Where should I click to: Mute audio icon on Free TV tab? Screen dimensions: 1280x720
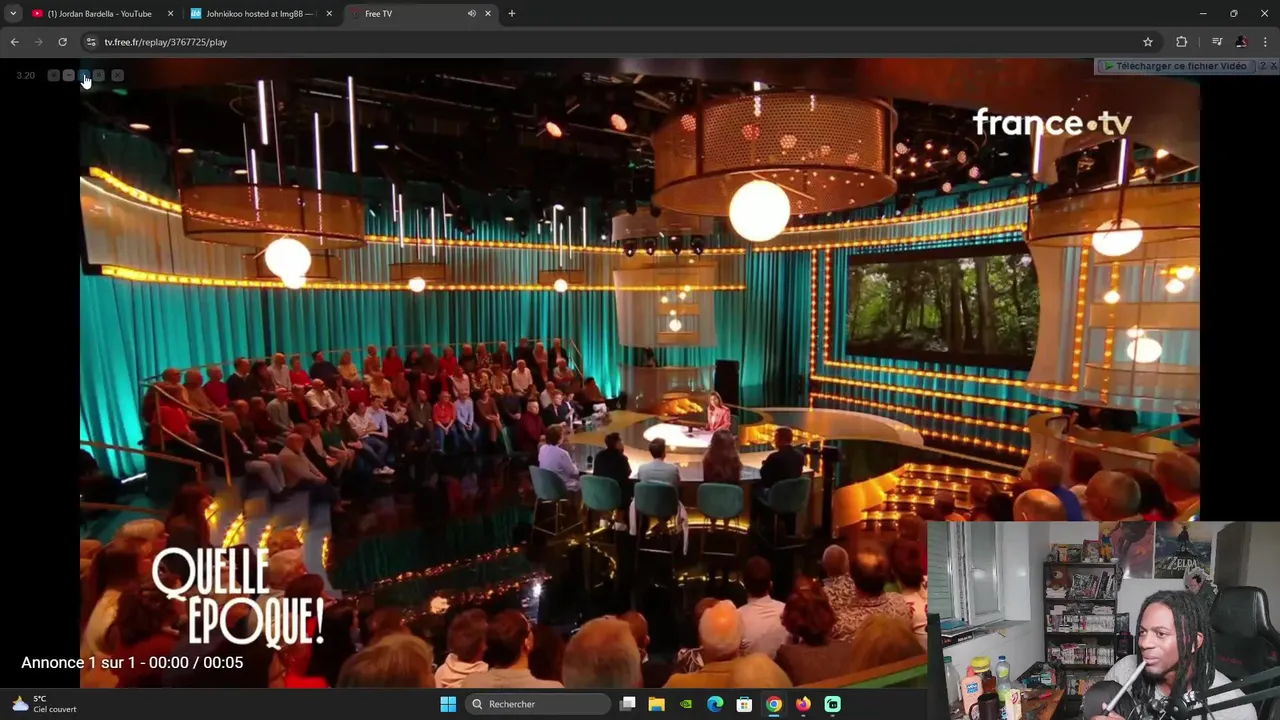click(471, 14)
